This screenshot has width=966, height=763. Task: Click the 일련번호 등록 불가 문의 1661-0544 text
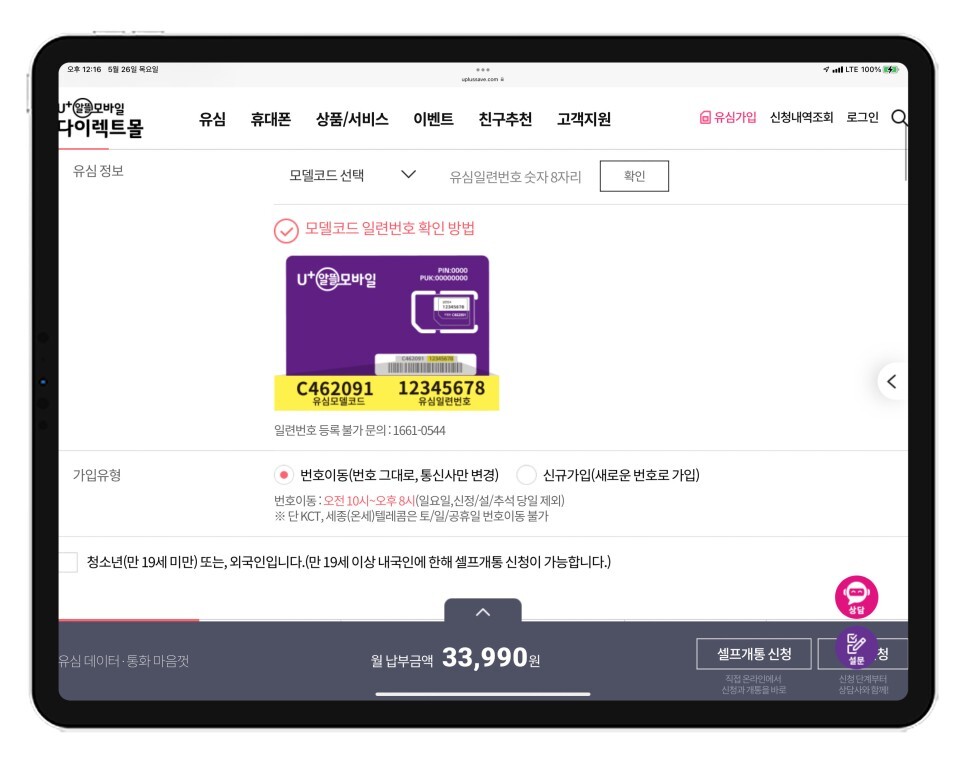[x=359, y=431]
